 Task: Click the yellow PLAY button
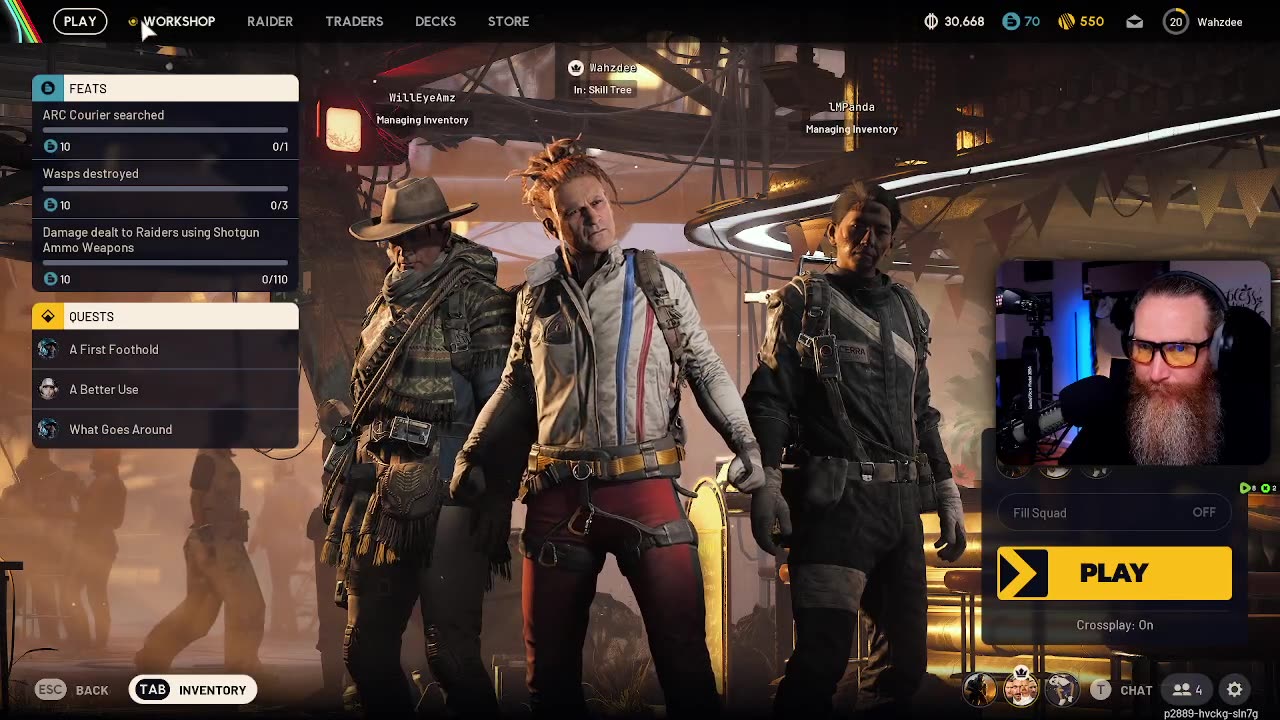(x=1114, y=573)
